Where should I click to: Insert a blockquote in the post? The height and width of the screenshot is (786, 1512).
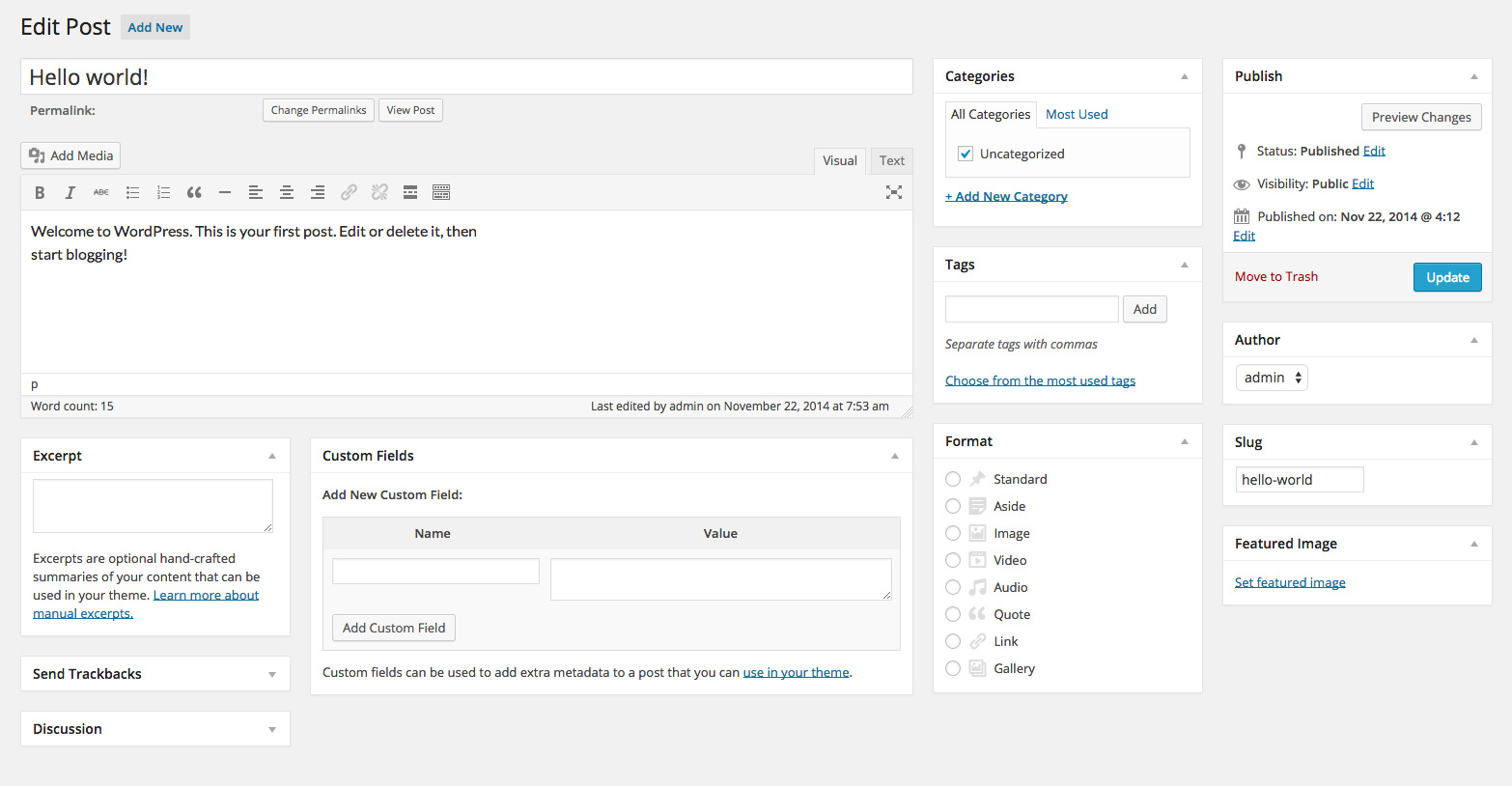click(x=194, y=192)
